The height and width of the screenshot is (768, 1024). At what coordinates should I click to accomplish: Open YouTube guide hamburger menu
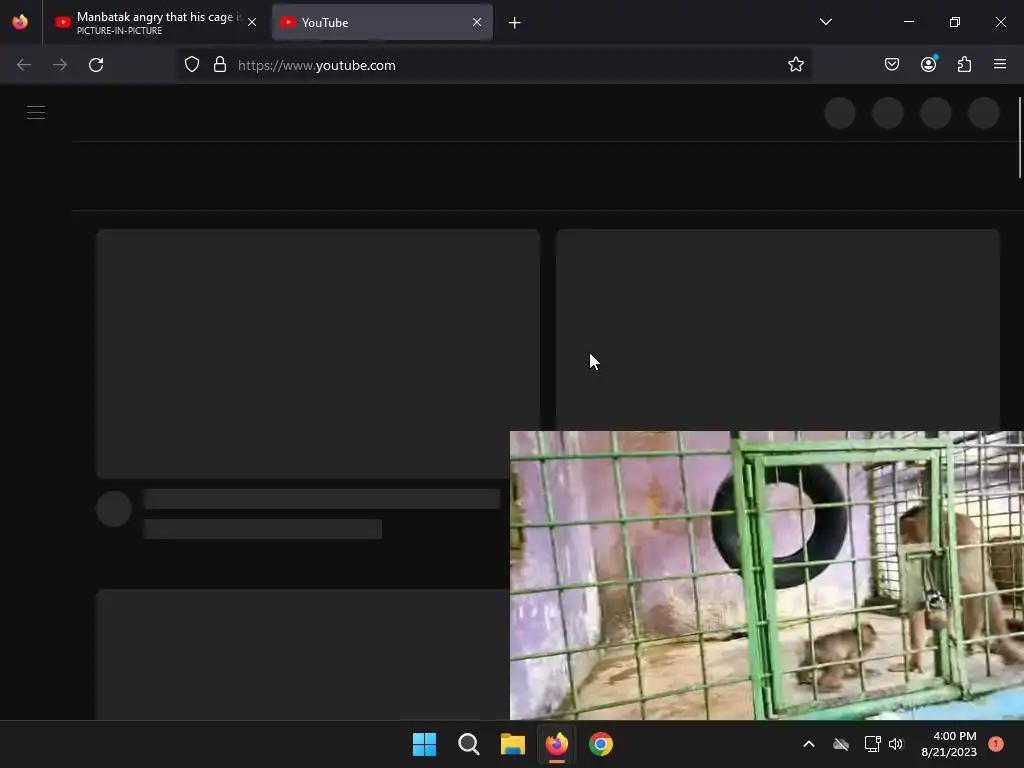[36, 113]
